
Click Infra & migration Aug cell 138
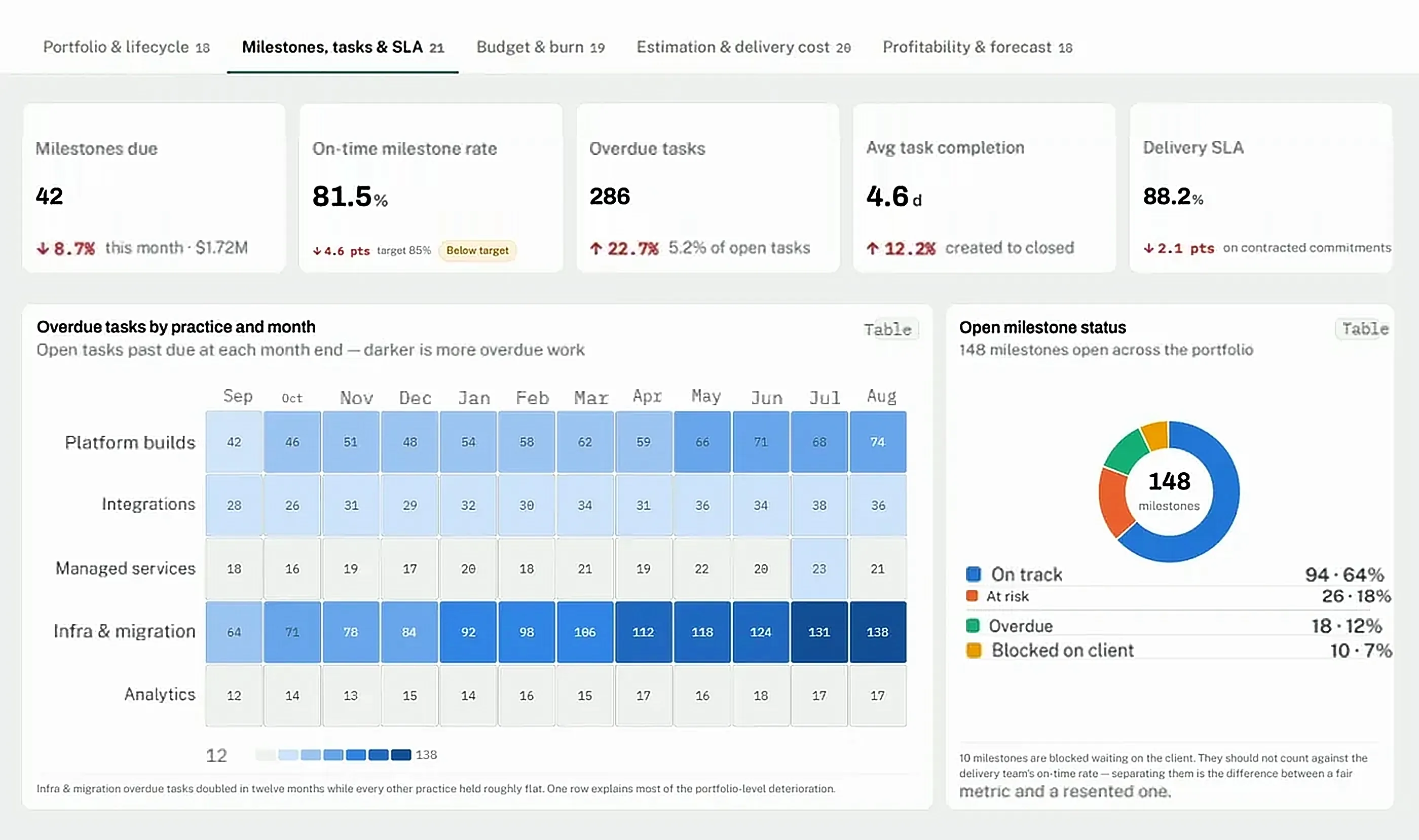click(878, 632)
